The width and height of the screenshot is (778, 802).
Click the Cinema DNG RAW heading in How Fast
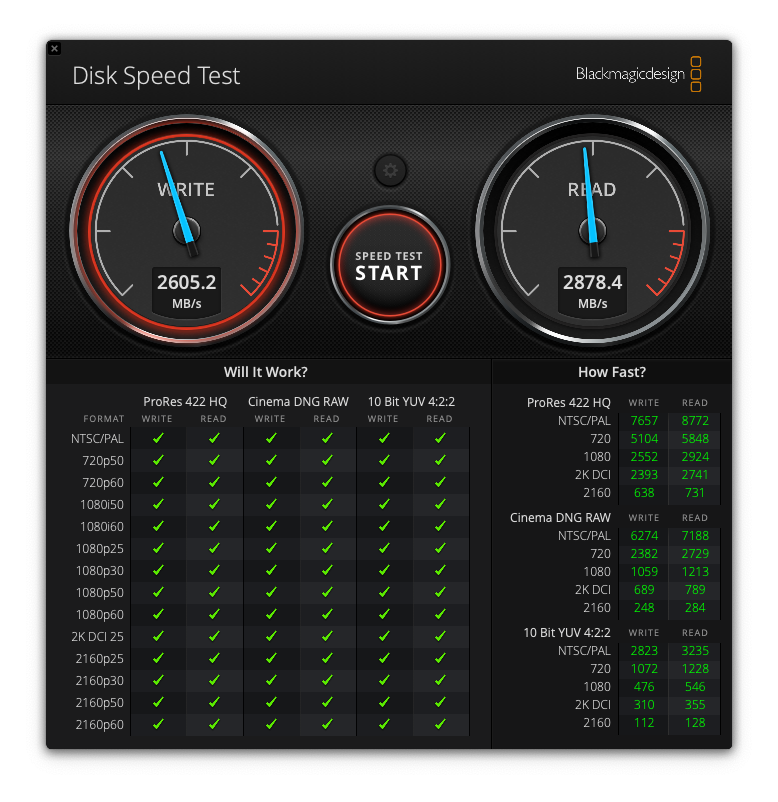tap(560, 518)
